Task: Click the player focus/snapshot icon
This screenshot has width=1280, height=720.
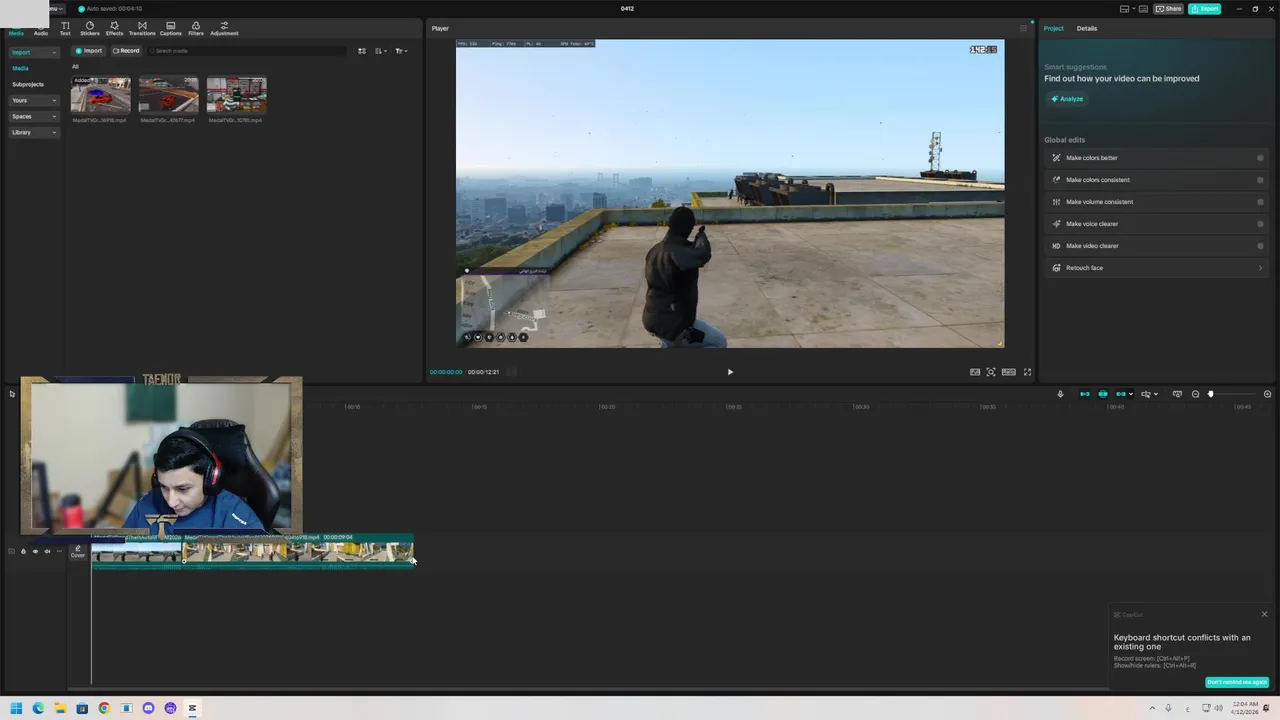Action: (991, 372)
